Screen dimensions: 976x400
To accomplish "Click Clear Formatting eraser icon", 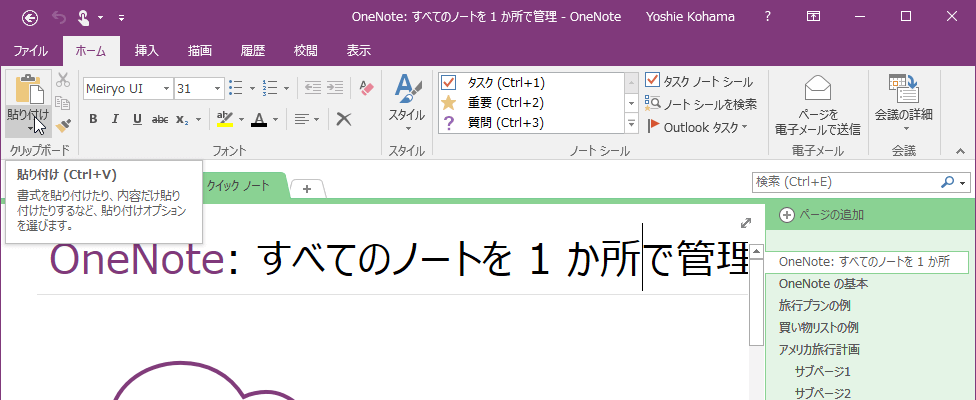I will pos(367,88).
